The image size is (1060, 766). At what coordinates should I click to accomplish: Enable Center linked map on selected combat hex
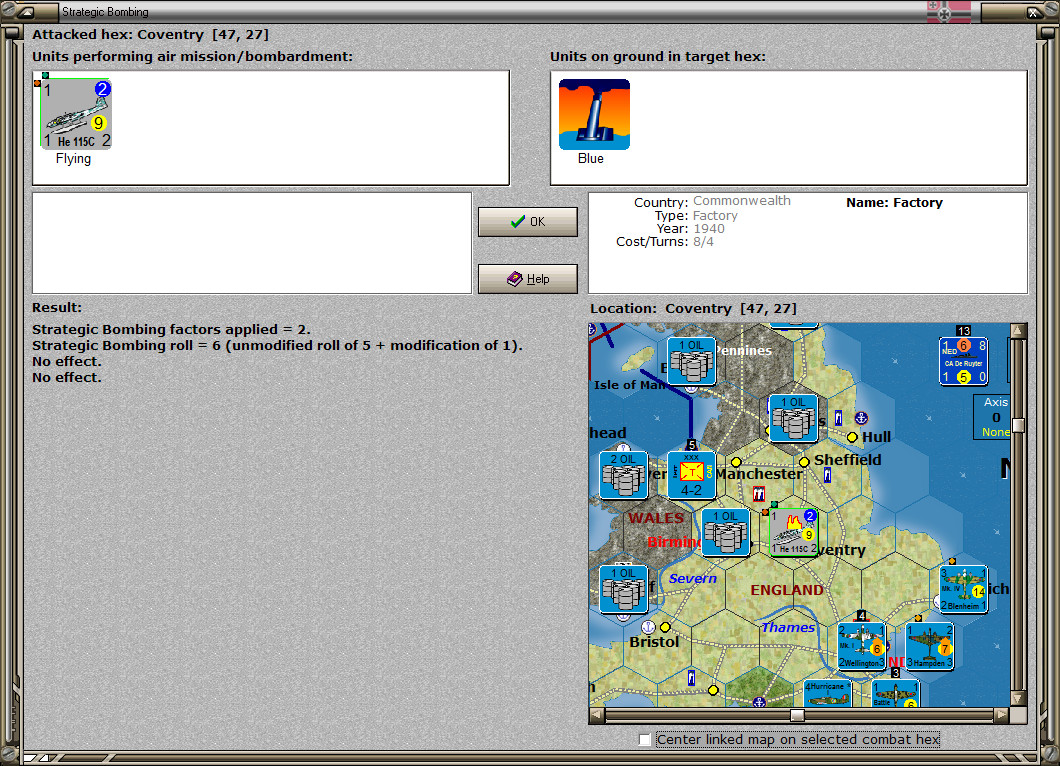coord(645,740)
